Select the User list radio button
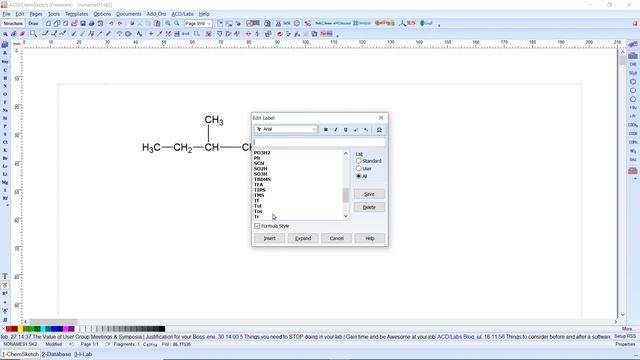This screenshot has width=640, height=360. click(x=359, y=168)
